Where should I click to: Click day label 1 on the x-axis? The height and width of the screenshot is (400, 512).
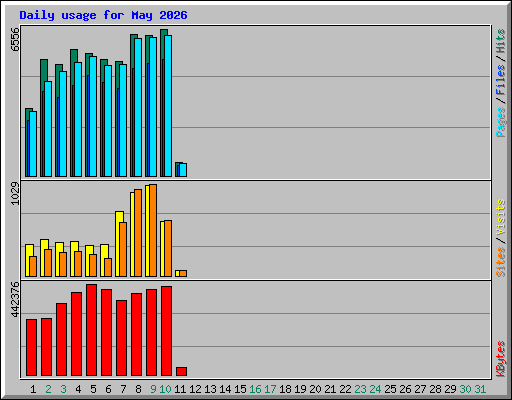pyautogui.click(x=33, y=389)
